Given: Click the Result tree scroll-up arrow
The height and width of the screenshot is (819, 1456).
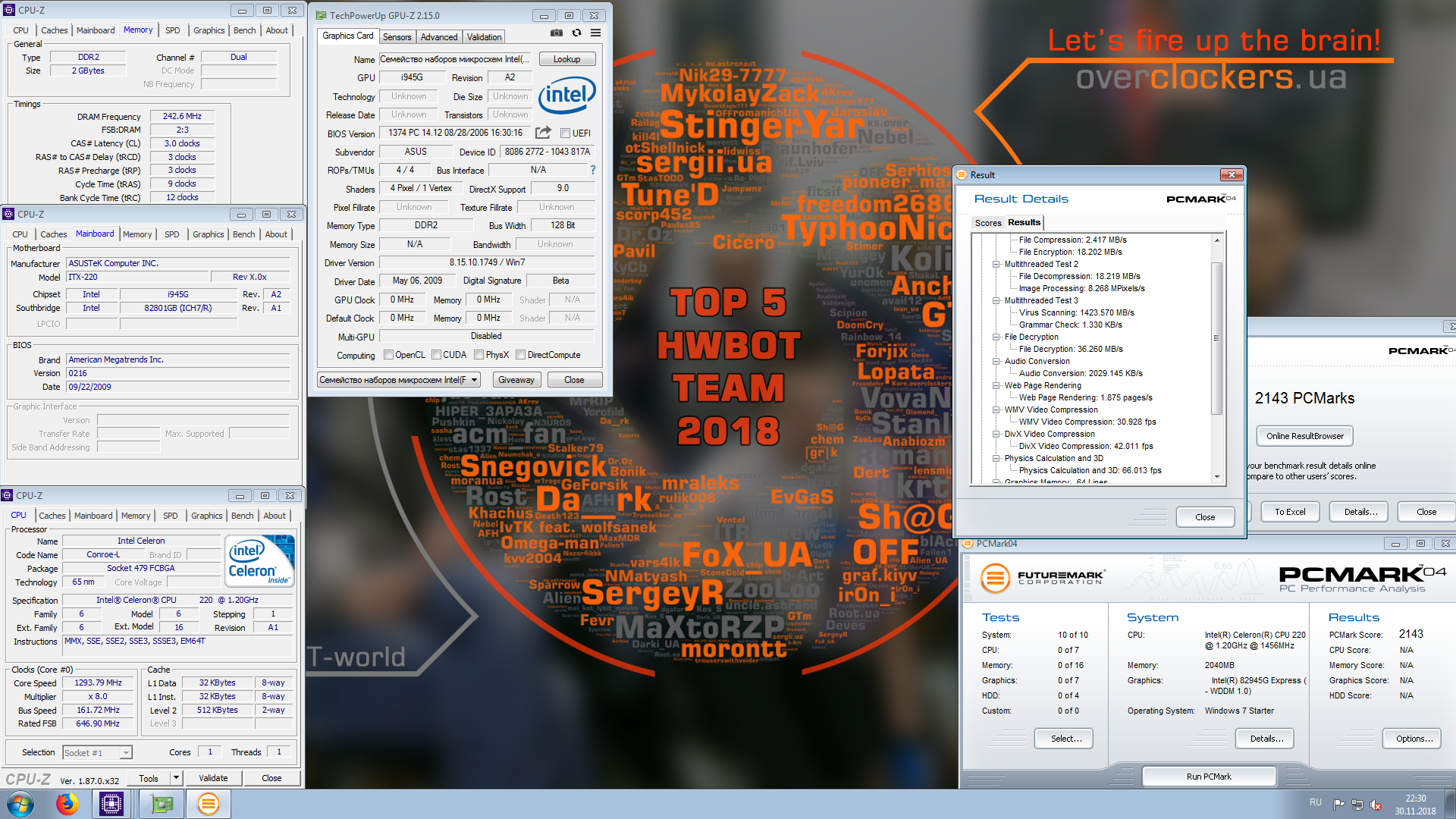Looking at the screenshot, I should [1216, 240].
